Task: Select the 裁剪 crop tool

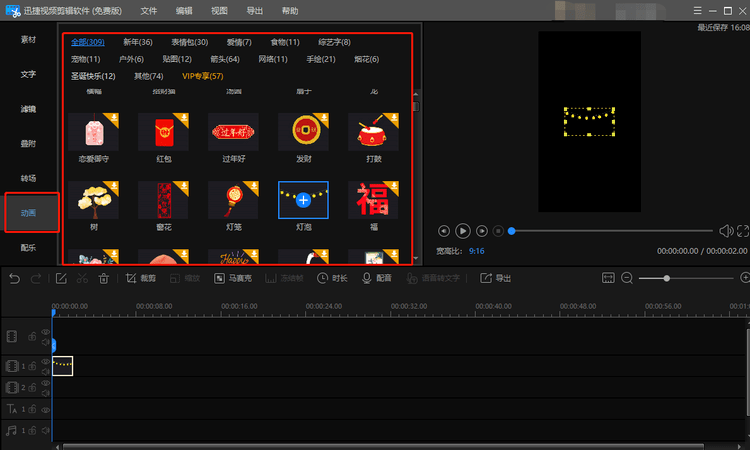Action: click(x=141, y=278)
